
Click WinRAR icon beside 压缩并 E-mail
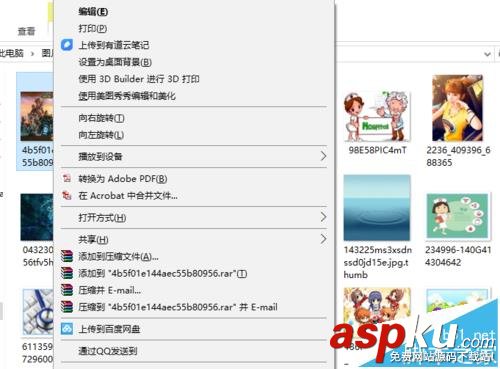tap(67, 290)
